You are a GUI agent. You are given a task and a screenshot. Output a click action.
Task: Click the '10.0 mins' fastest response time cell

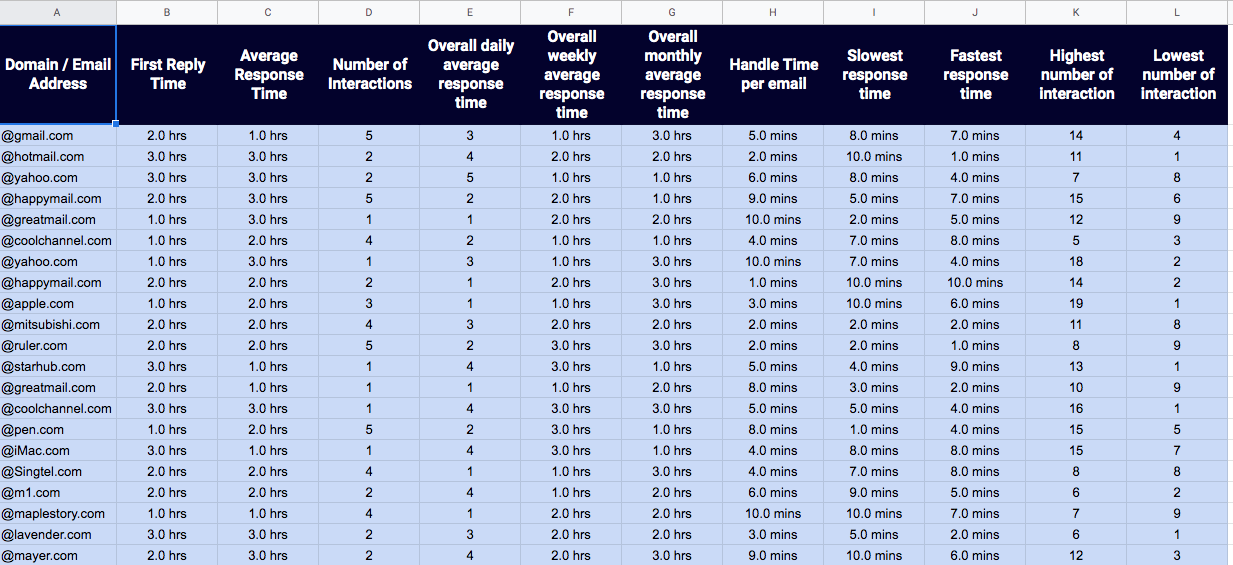tap(975, 282)
